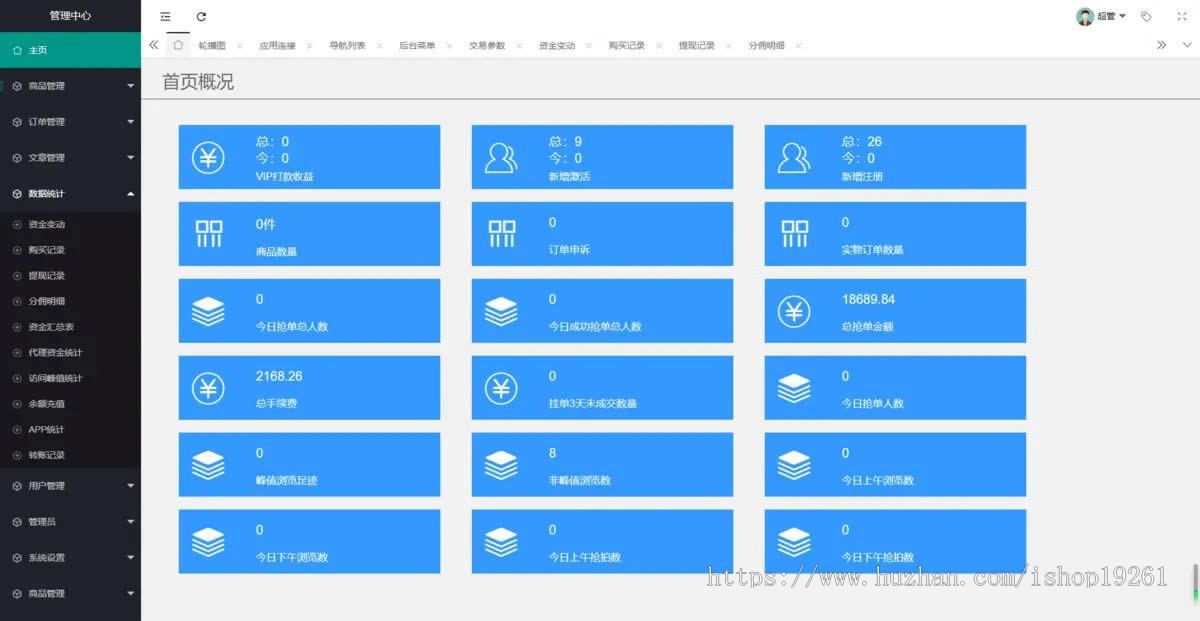The height and width of the screenshot is (621, 1200).
Task: Open 余额充值 in the sidebar
Action: point(70,404)
